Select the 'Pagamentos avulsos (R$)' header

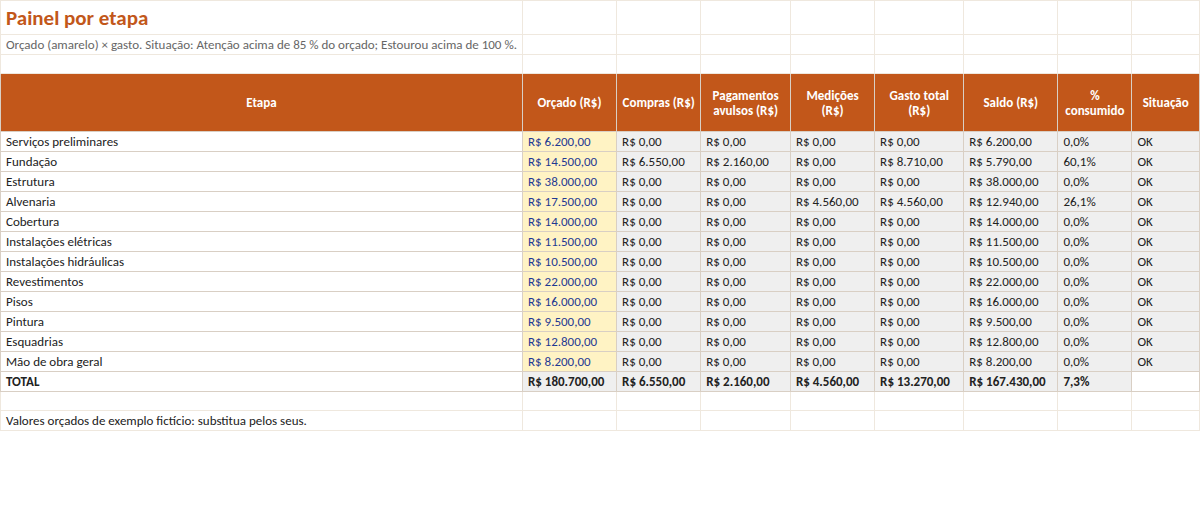pyautogui.click(x=745, y=102)
